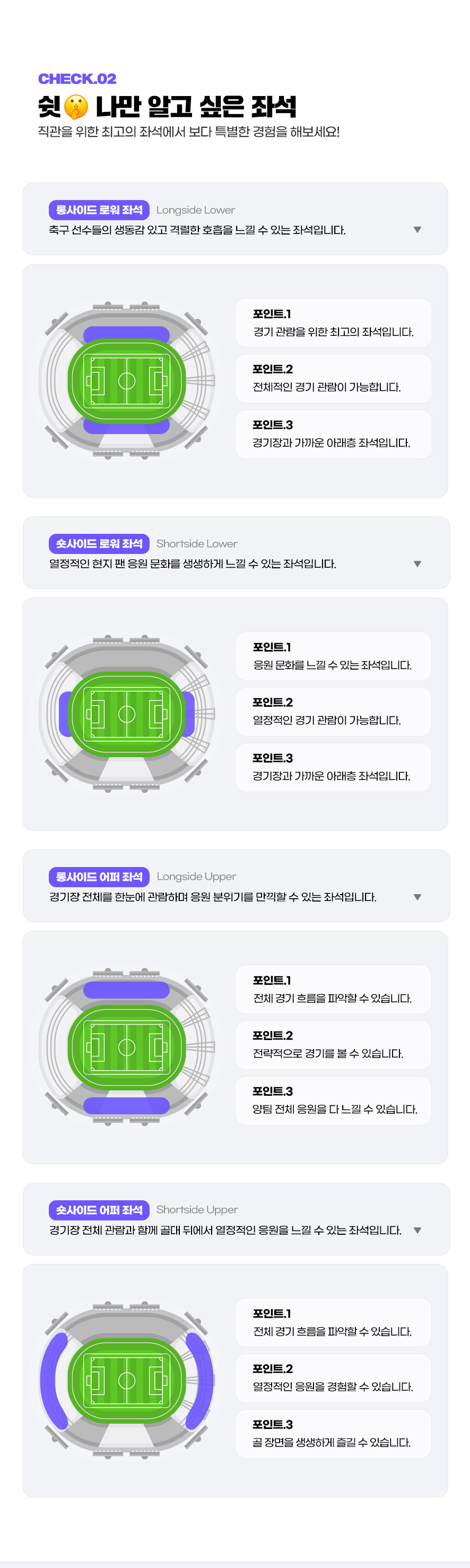Viewport: 470px width, 1568px height.
Task: Select 포인트.3 card about 양팀 전체 응원
Action: coord(333,1101)
